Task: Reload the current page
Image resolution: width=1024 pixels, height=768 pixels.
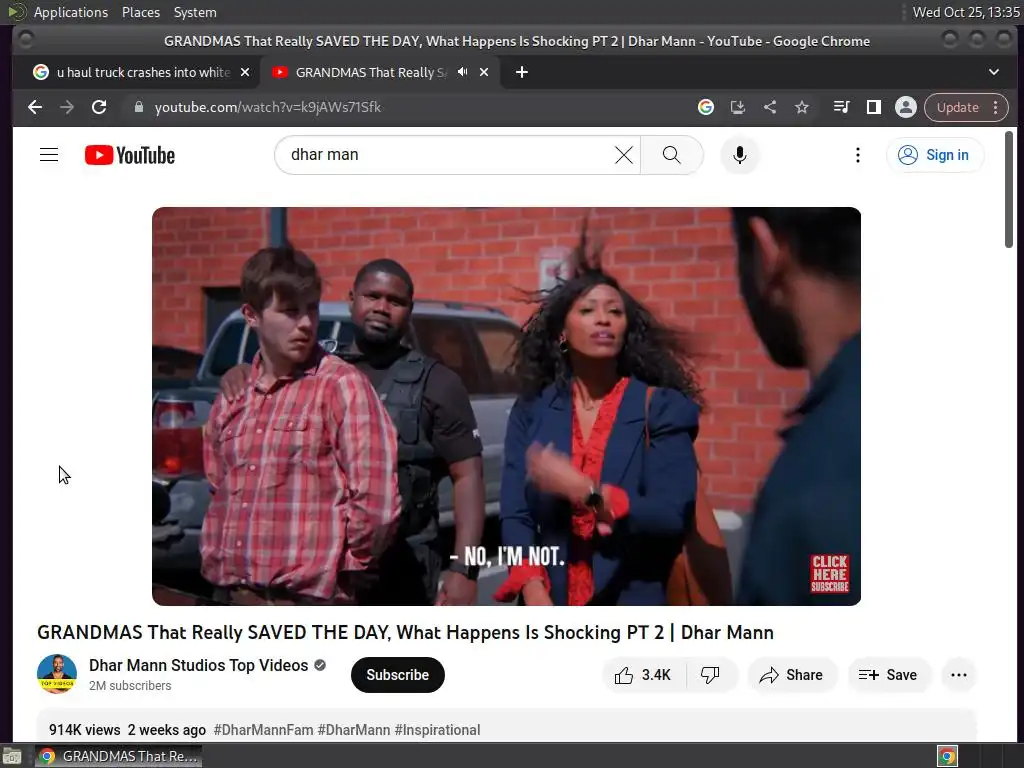Action: click(99, 107)
